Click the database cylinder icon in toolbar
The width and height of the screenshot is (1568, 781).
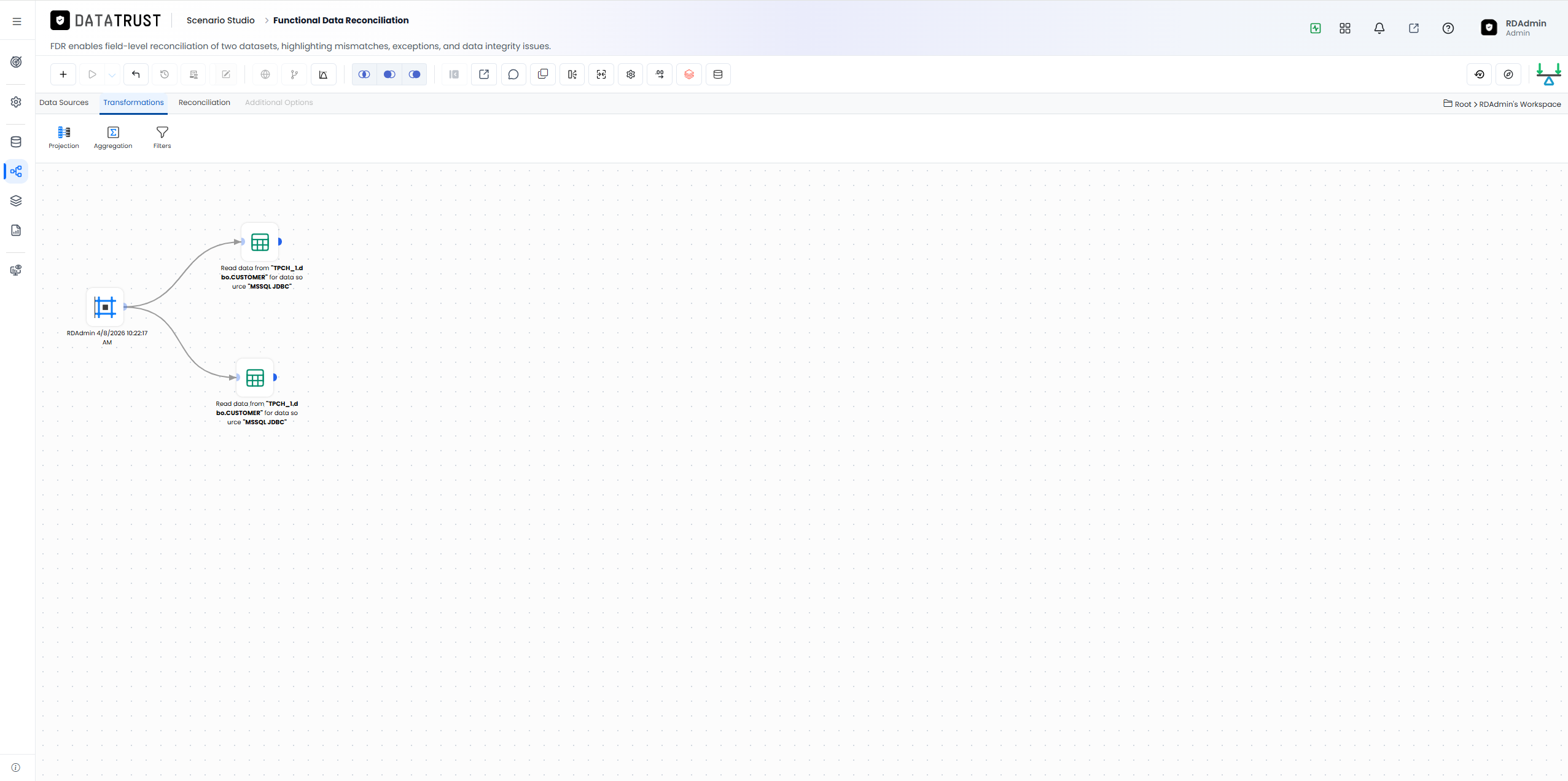tap(718, 74)
